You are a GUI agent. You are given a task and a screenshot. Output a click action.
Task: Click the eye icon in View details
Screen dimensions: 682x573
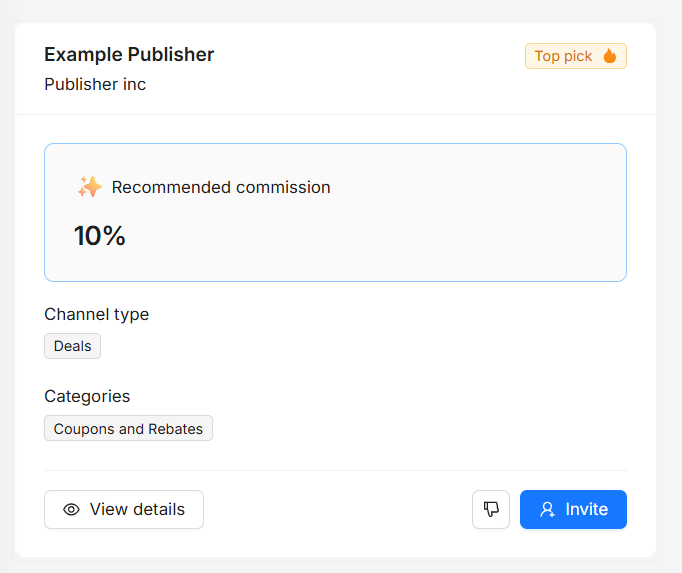[71, 509]
